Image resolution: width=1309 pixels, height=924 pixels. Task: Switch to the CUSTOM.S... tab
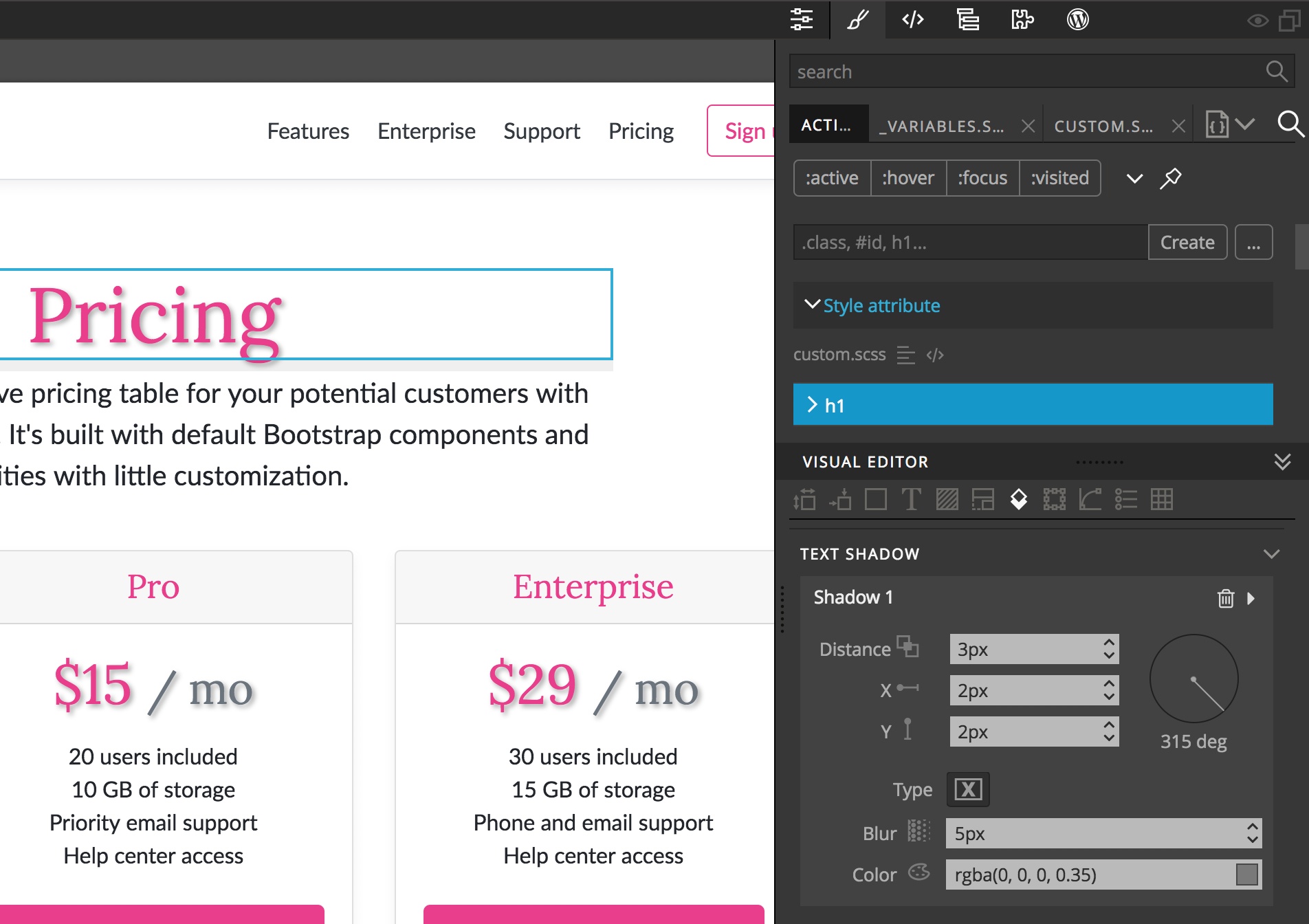point(1104,126)
